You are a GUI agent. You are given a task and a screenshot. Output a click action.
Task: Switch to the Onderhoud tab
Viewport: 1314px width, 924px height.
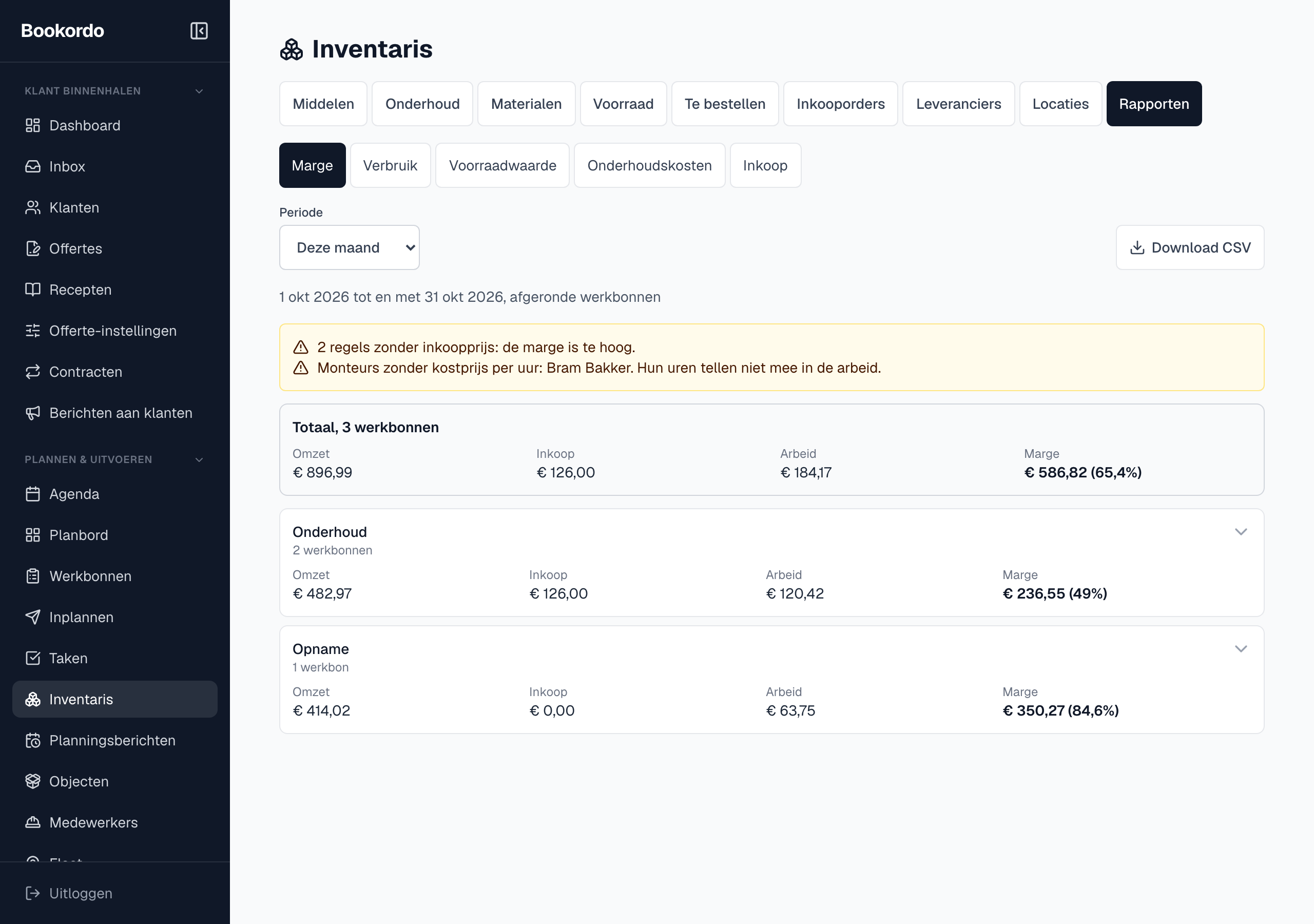[422, 104]
